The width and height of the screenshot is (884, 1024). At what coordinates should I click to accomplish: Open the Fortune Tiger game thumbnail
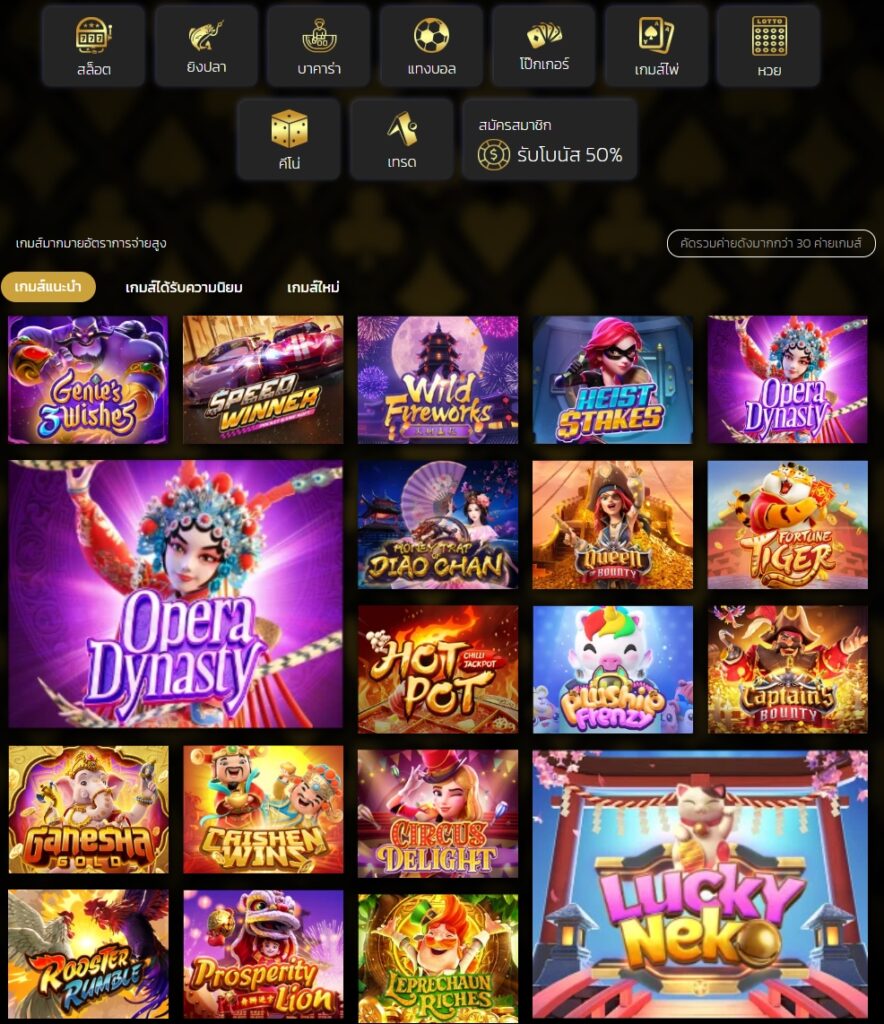pos(787,525)
